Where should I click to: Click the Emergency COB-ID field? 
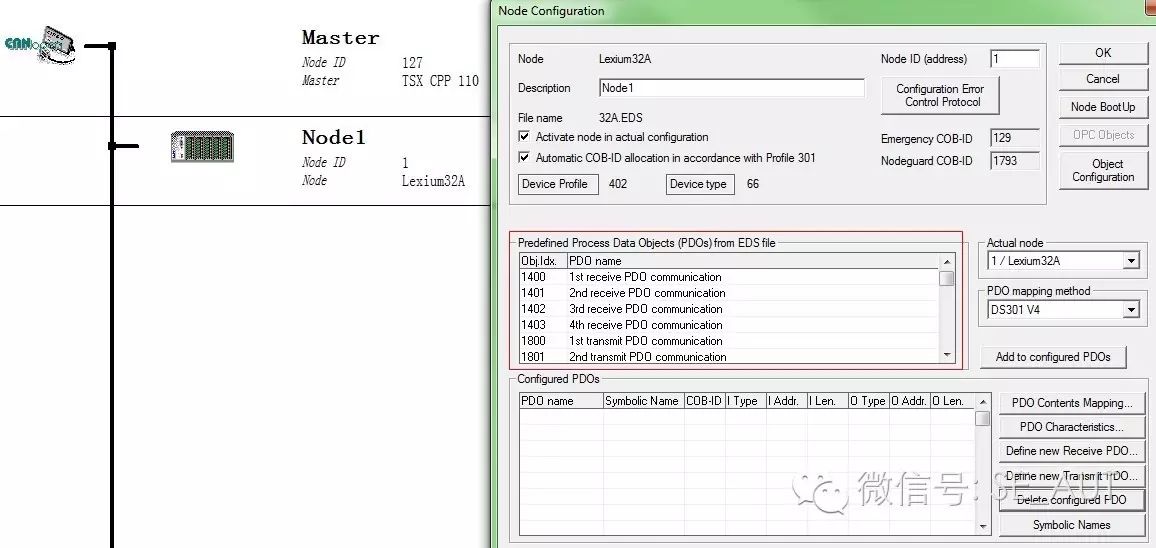pyautogui.click(x=1015, y=138)
